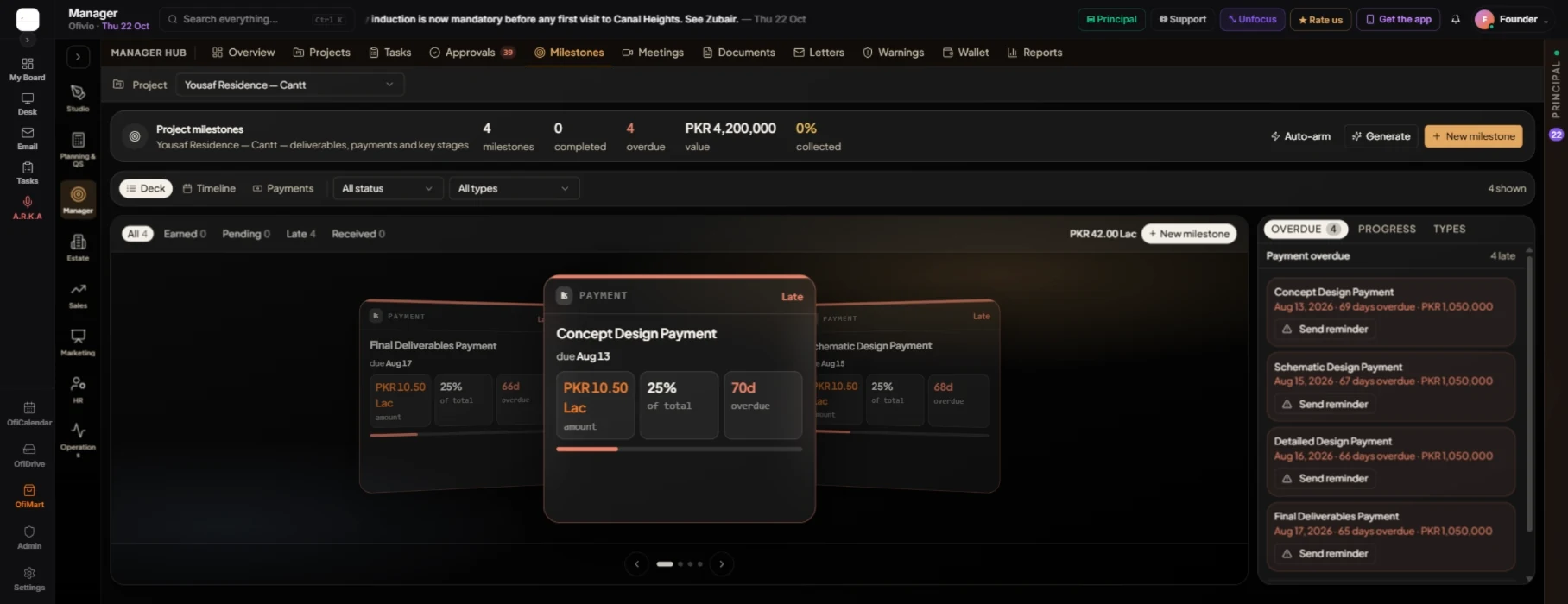Open the Marketing module icon
Screen dimensions: 1568x604
[x=78, y=342]
